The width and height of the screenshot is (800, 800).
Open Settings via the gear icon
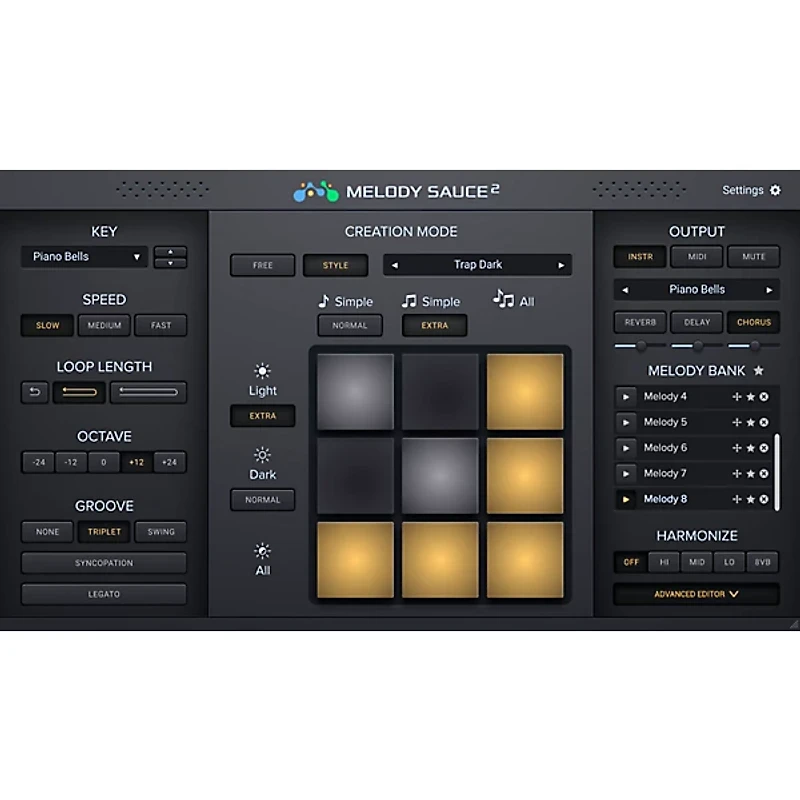(775, 189)
